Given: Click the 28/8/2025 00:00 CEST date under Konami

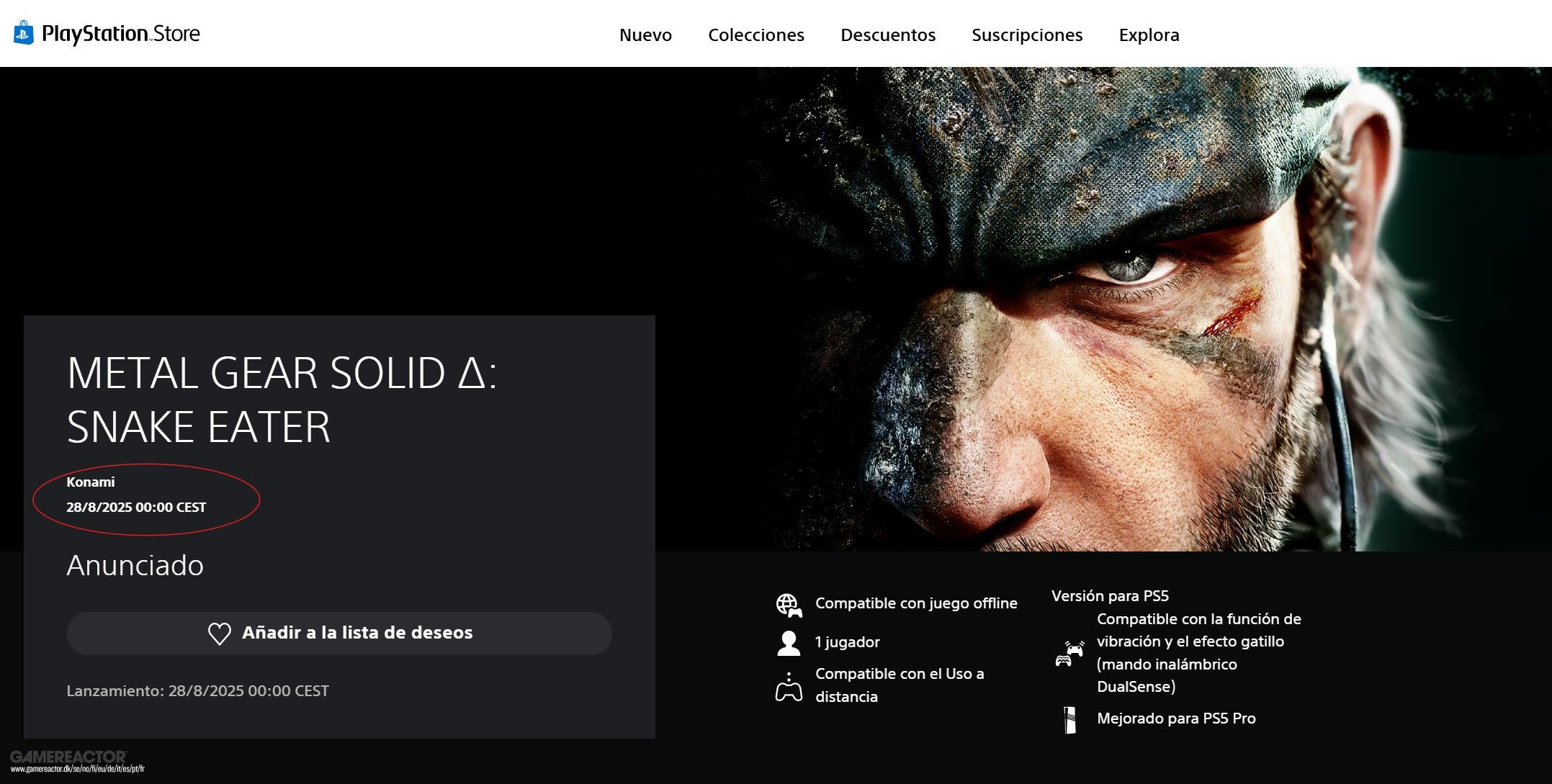Looking at the screenshot, I should [x=136, y=507].
